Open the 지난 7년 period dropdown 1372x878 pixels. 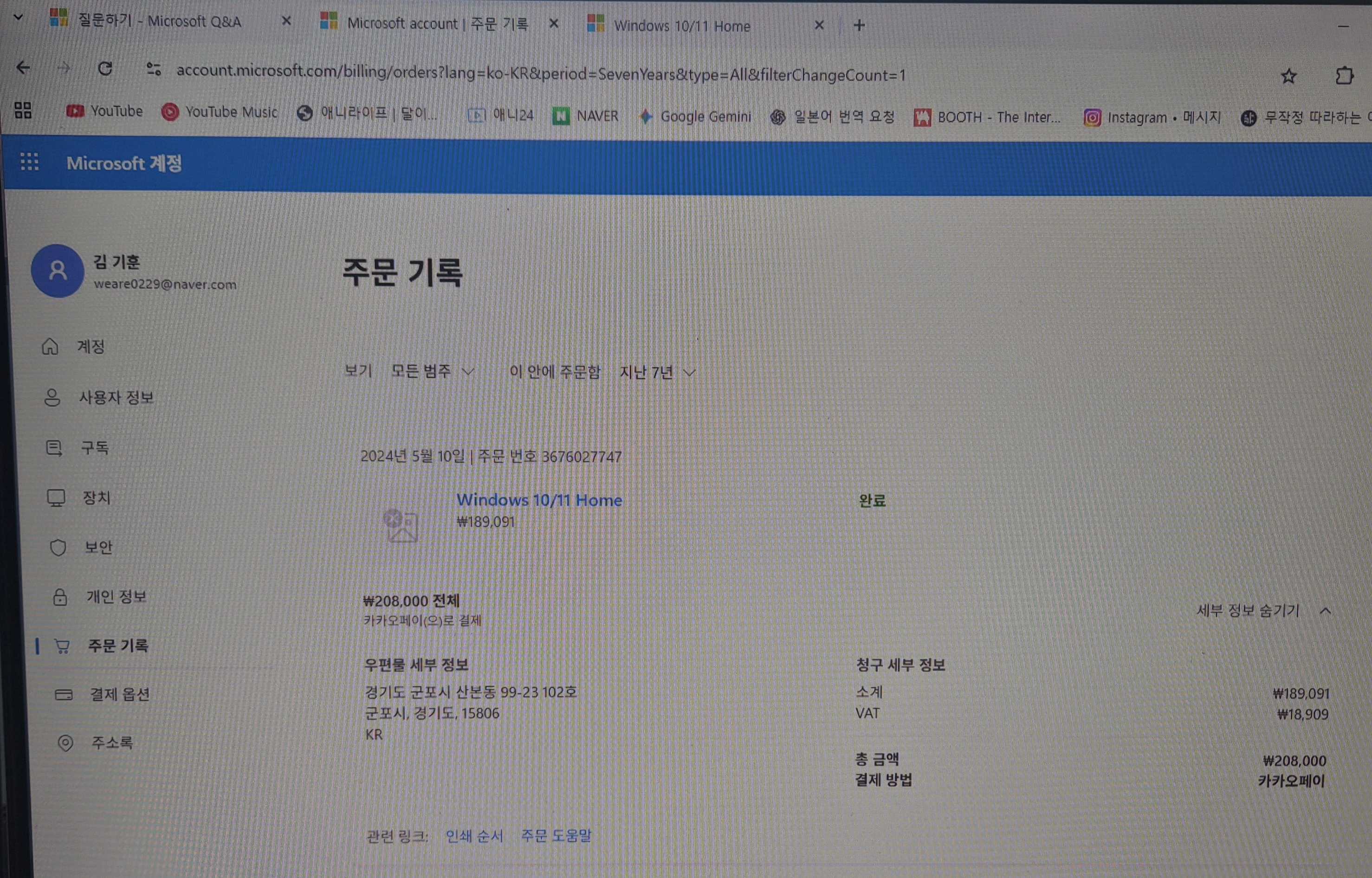coord(658,372)
